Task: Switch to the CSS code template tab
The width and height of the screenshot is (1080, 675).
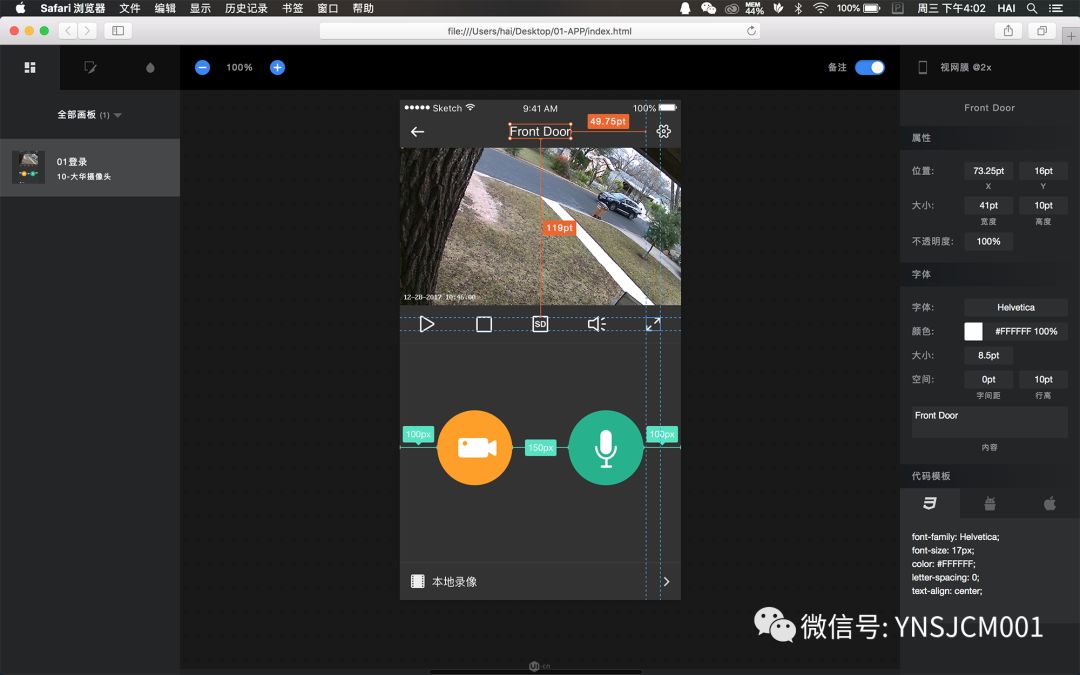Action: (x=929, y=503)
